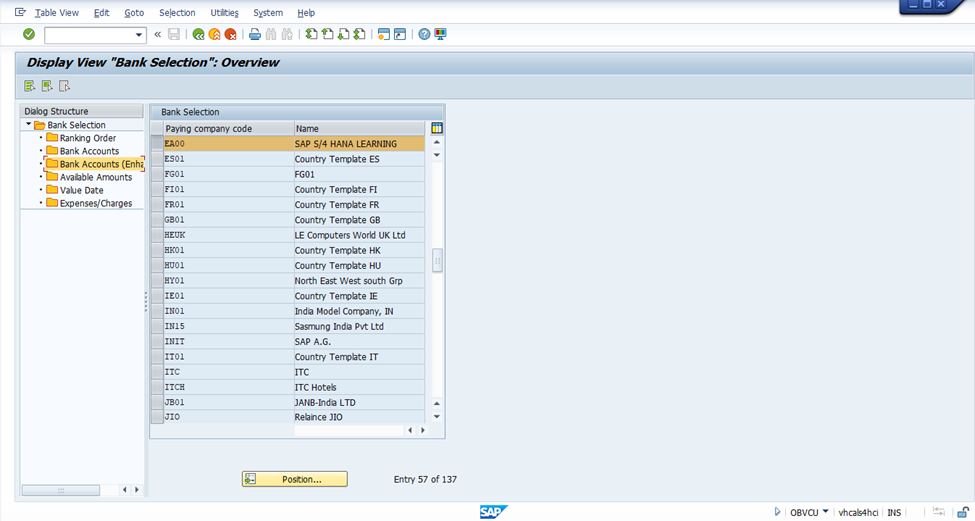Open the SAP window menu icon left of Table View
The image size is (975, 521).
tap(20, 12)
